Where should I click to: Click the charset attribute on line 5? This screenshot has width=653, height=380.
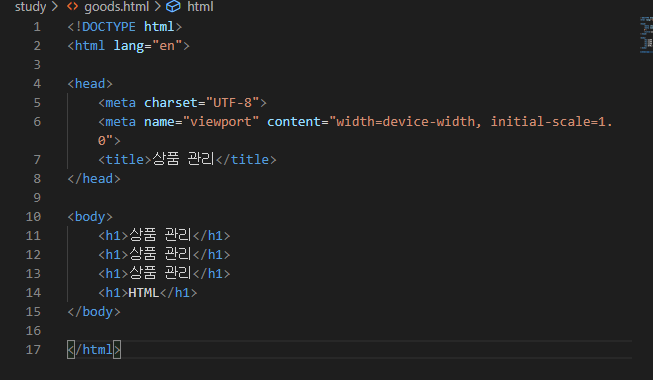tap(171, 103)
